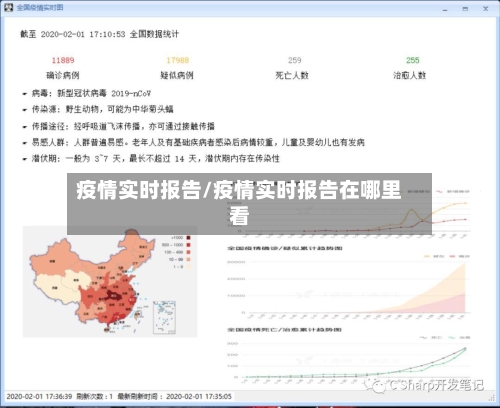500x408 pixels.
Task: Click the window resize grip in status bar
Action: coord(492,397)
